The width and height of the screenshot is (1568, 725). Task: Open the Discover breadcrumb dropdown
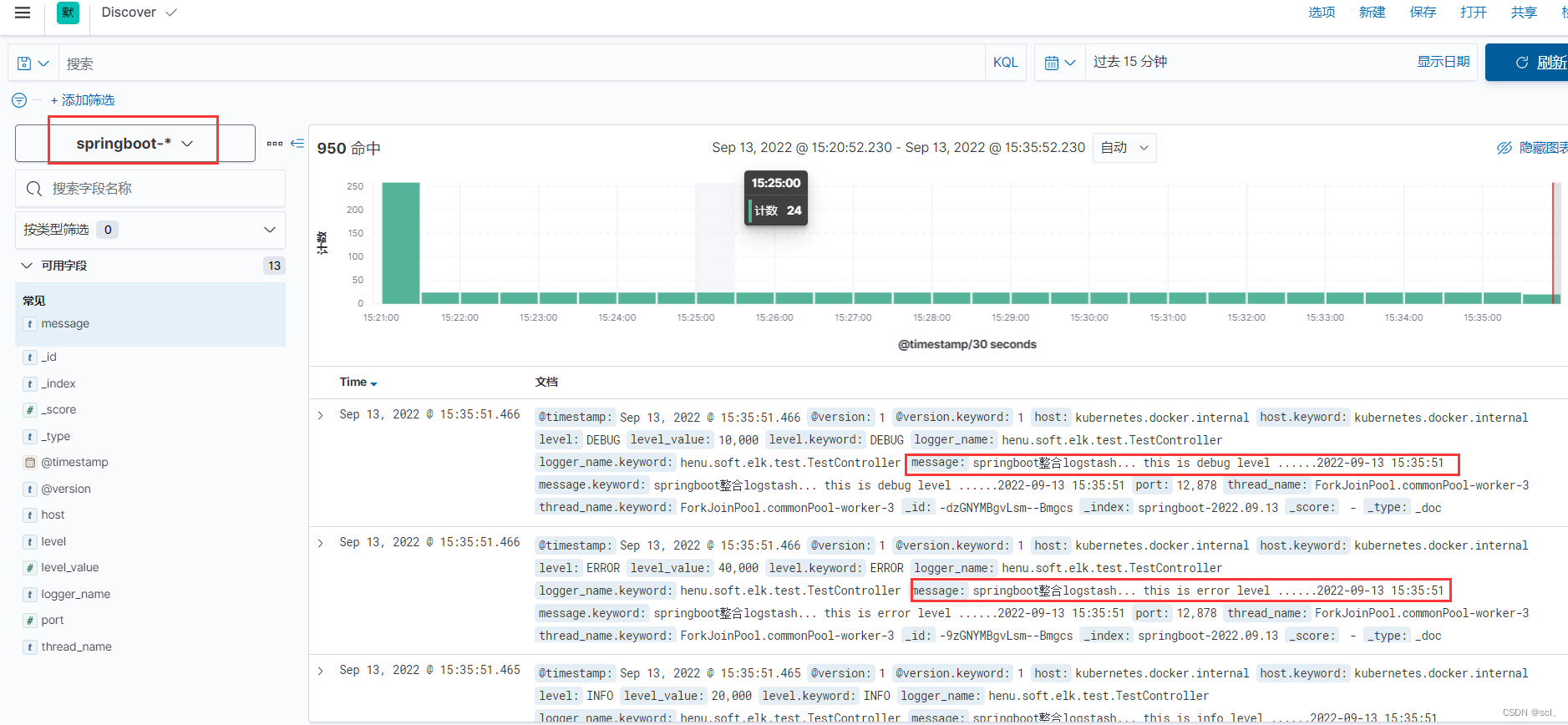tap(139, 13)
